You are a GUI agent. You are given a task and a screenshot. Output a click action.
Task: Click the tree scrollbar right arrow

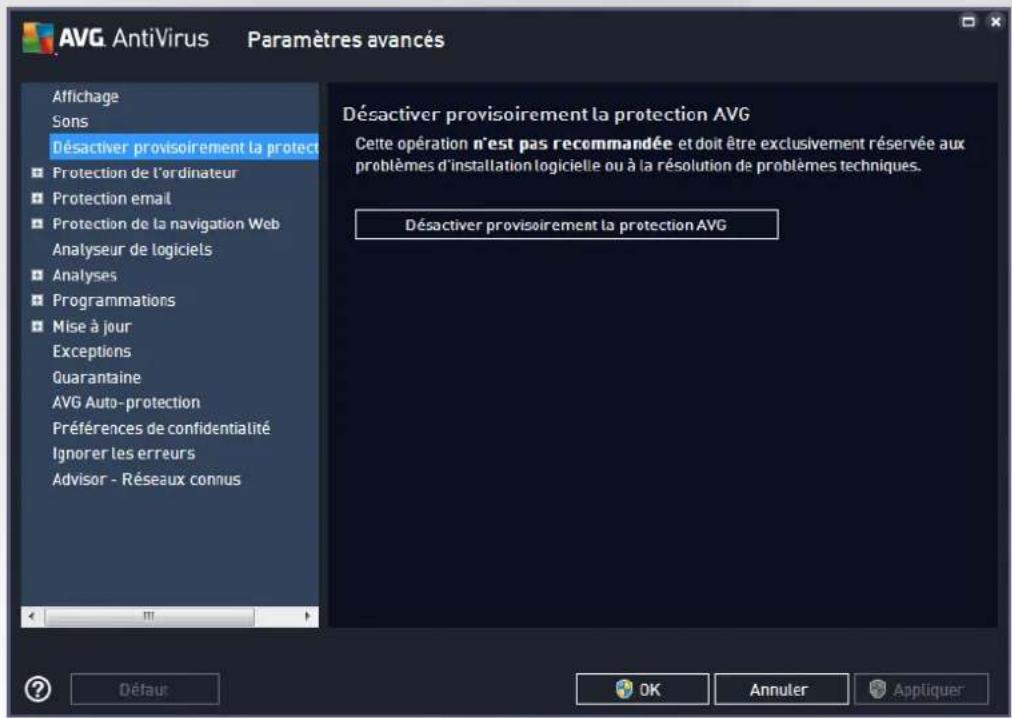tap(307, 616)
